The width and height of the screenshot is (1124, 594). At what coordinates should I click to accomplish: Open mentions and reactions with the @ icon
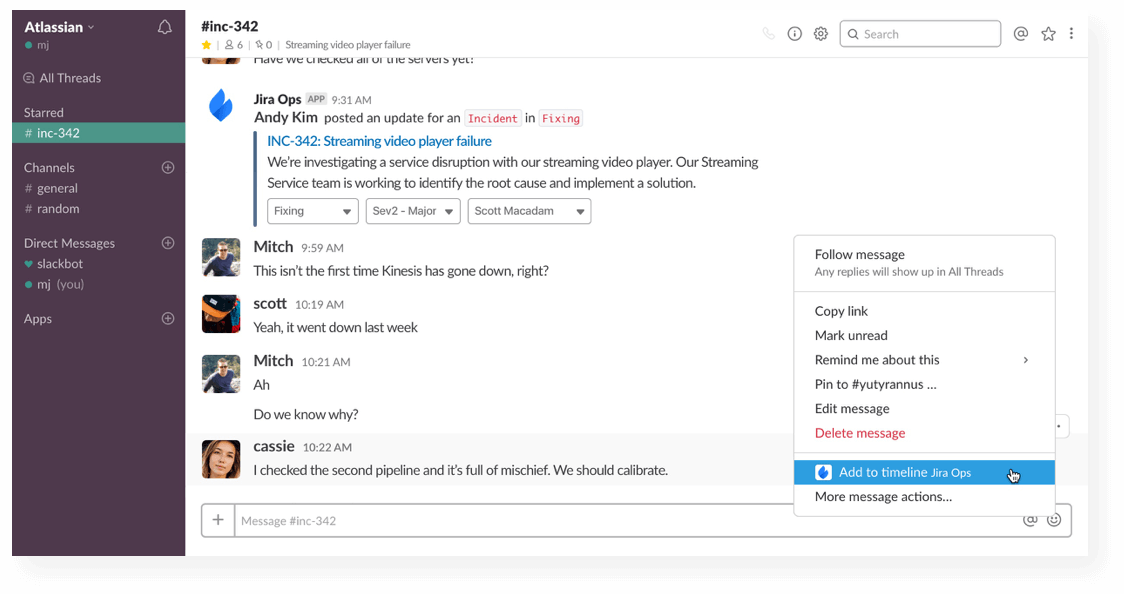pos(1021,33)
